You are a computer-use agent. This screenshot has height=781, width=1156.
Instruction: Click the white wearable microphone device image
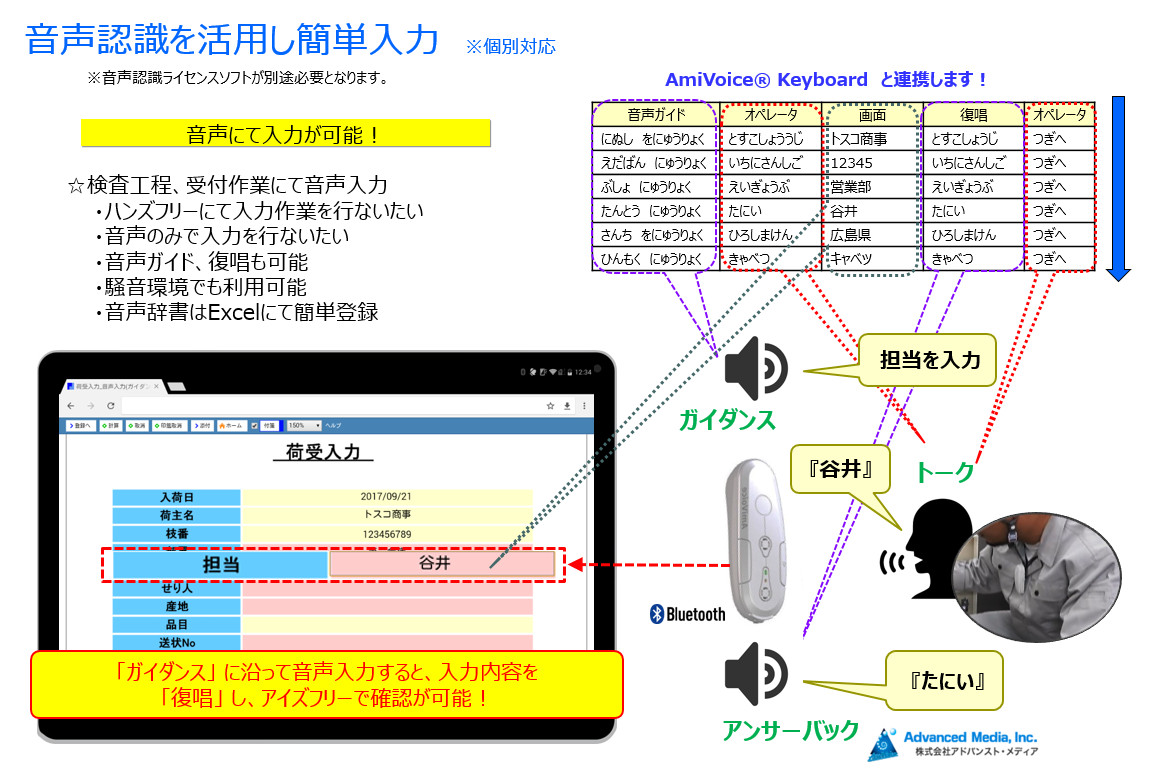(756, 542)
